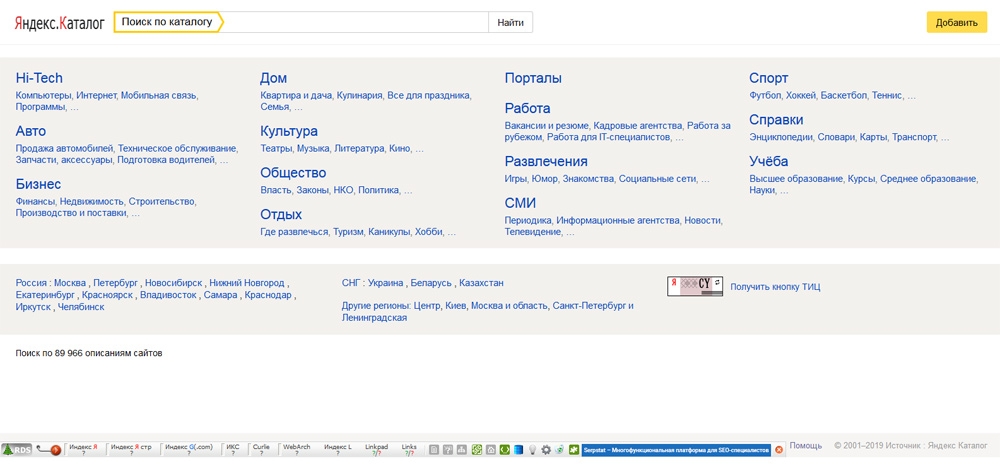The image size is (1000, 473).
Task: Open the Культура category
Action: pos(289,131)
